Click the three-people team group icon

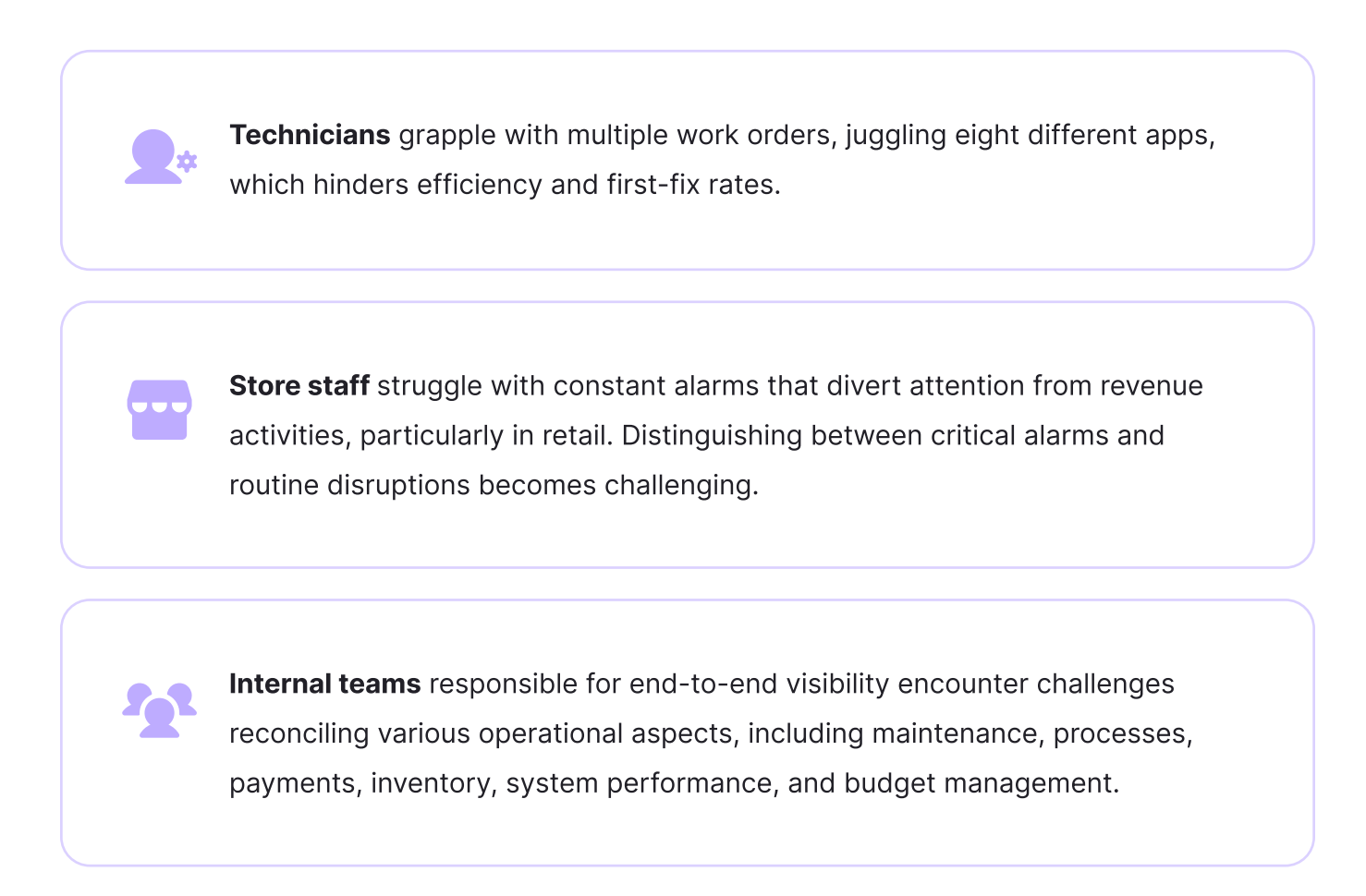(x=160, y=709)
